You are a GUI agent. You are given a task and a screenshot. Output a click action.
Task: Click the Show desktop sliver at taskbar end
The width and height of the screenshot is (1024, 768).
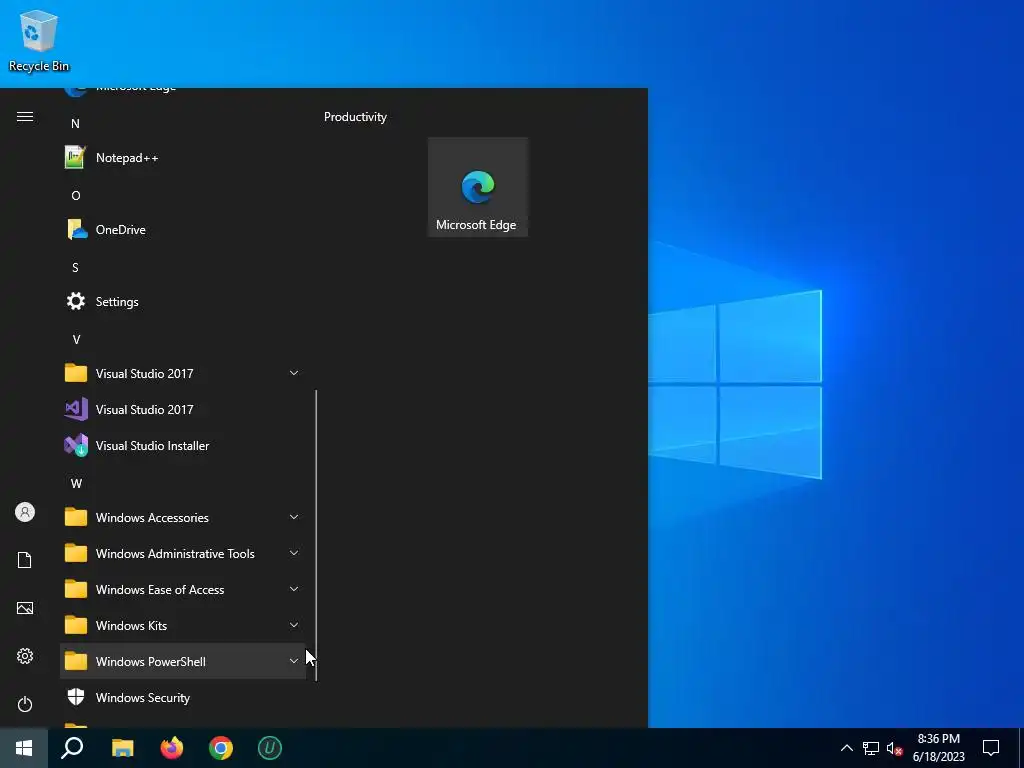click(x=1021, y=748)
